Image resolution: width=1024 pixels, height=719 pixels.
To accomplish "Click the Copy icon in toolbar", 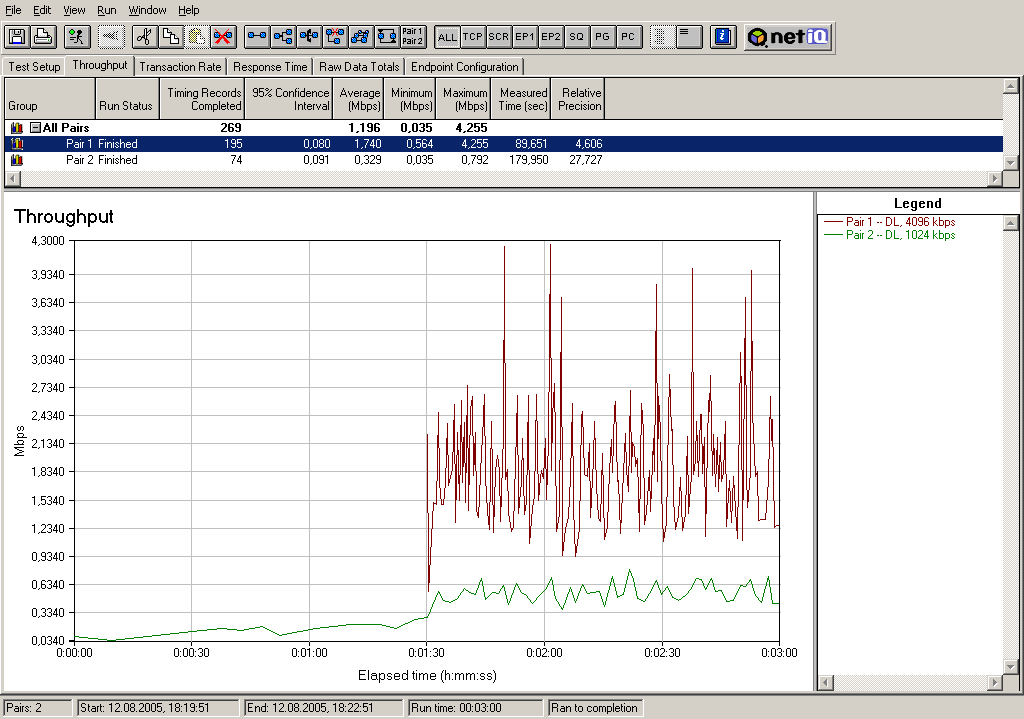I will coord(170,37).
